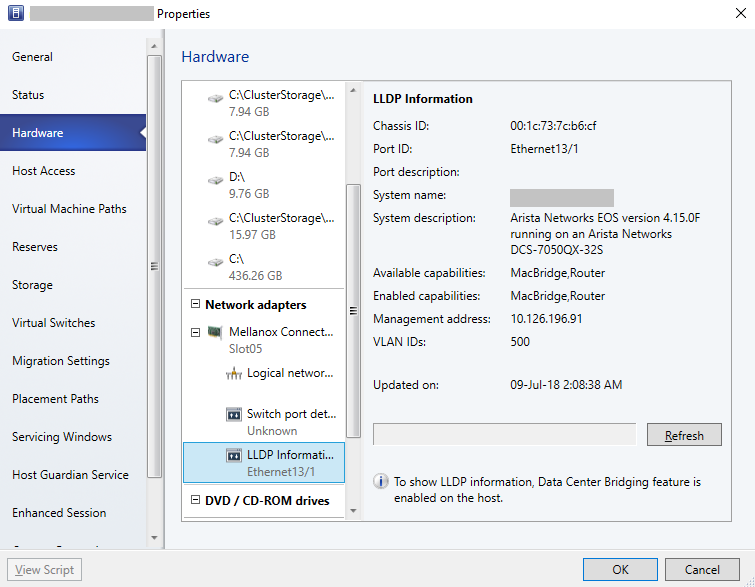Click the hardware list vertical scrollbar
This screenshot has width=755, height=587.
click(353, 310)
